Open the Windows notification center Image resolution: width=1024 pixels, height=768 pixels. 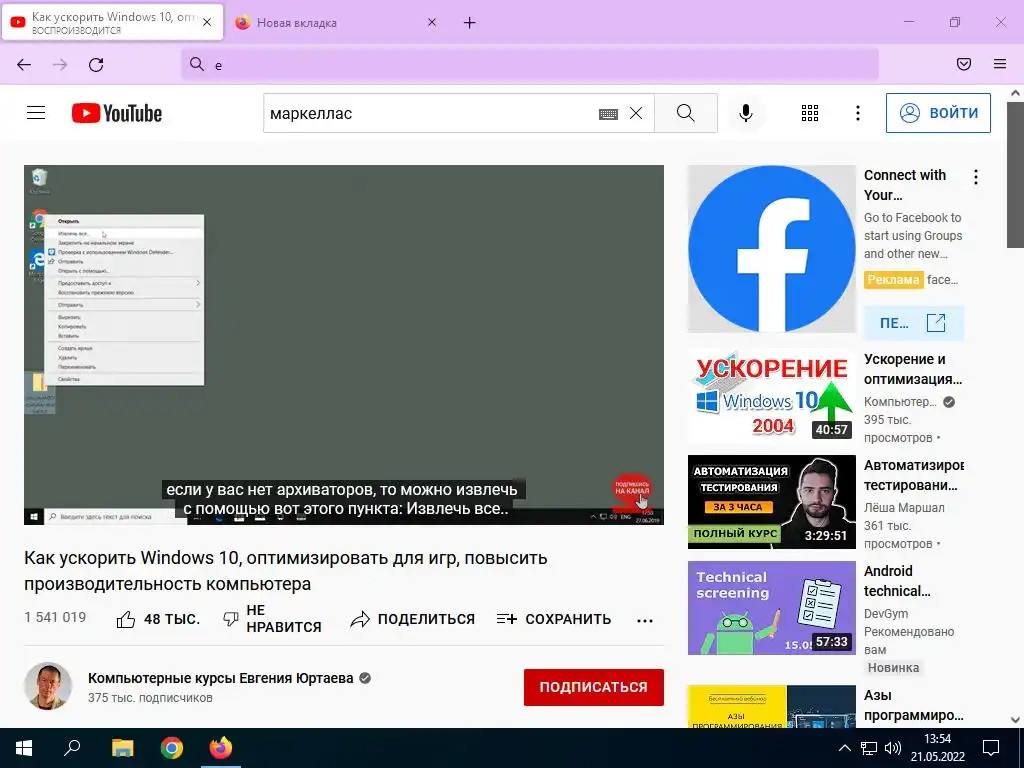pyautogui.click(x=991, y=748)
